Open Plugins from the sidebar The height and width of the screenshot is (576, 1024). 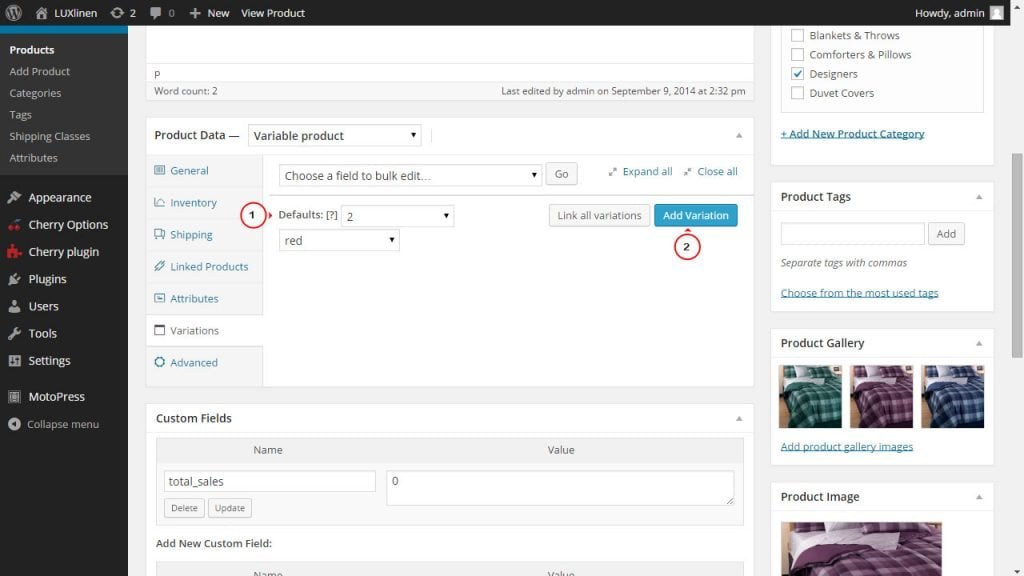pos(47,279)
